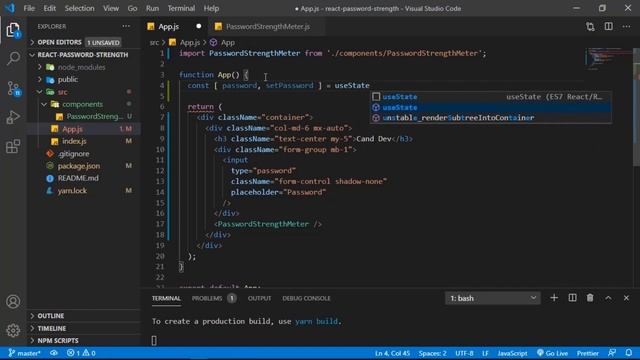Switch to the Output panel tab
Viewport: 640px width, 360px height.
point(259,298)
